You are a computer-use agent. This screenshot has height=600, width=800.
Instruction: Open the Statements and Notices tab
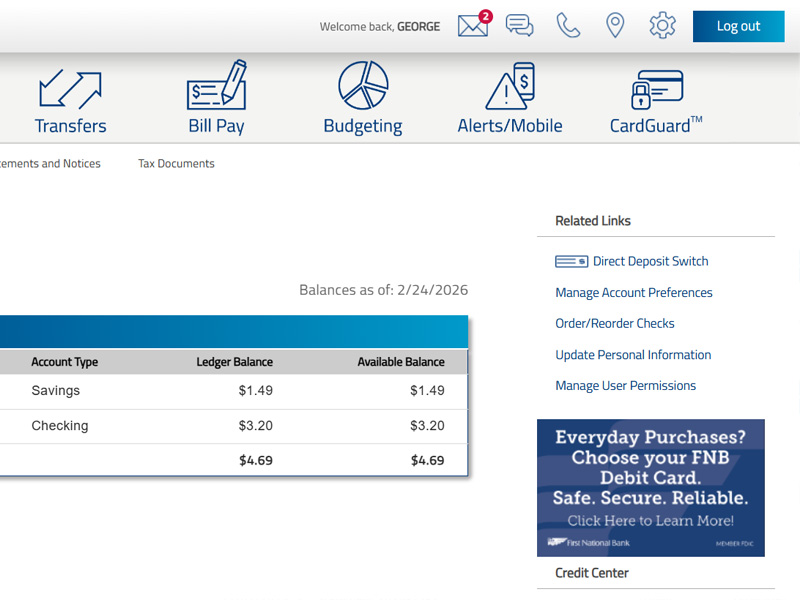[x=48, y=164]
